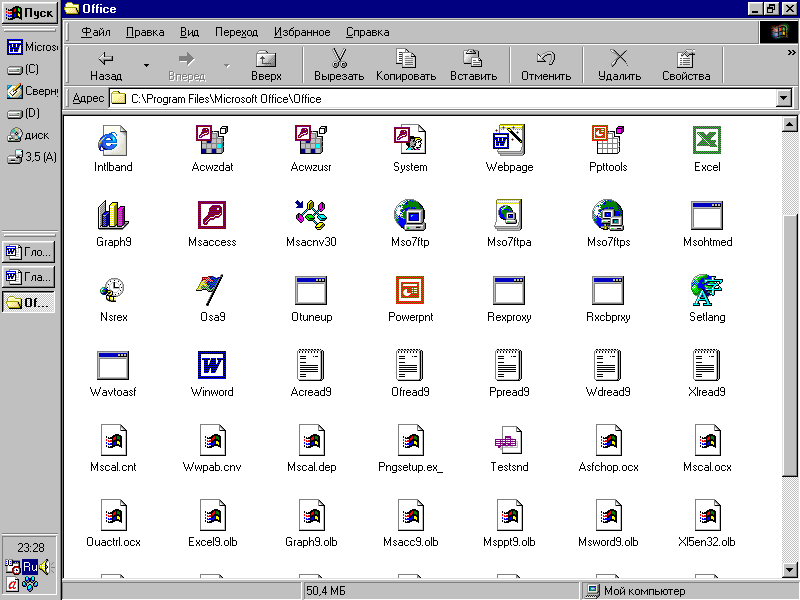Screen dimensions: 800x600
Task: Click the address field path
Action: tap(443, 98)
